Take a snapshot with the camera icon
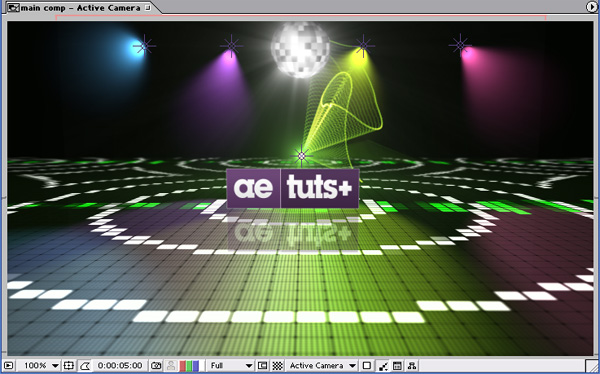Screen dimensions: 600x374 click(156, 366)
